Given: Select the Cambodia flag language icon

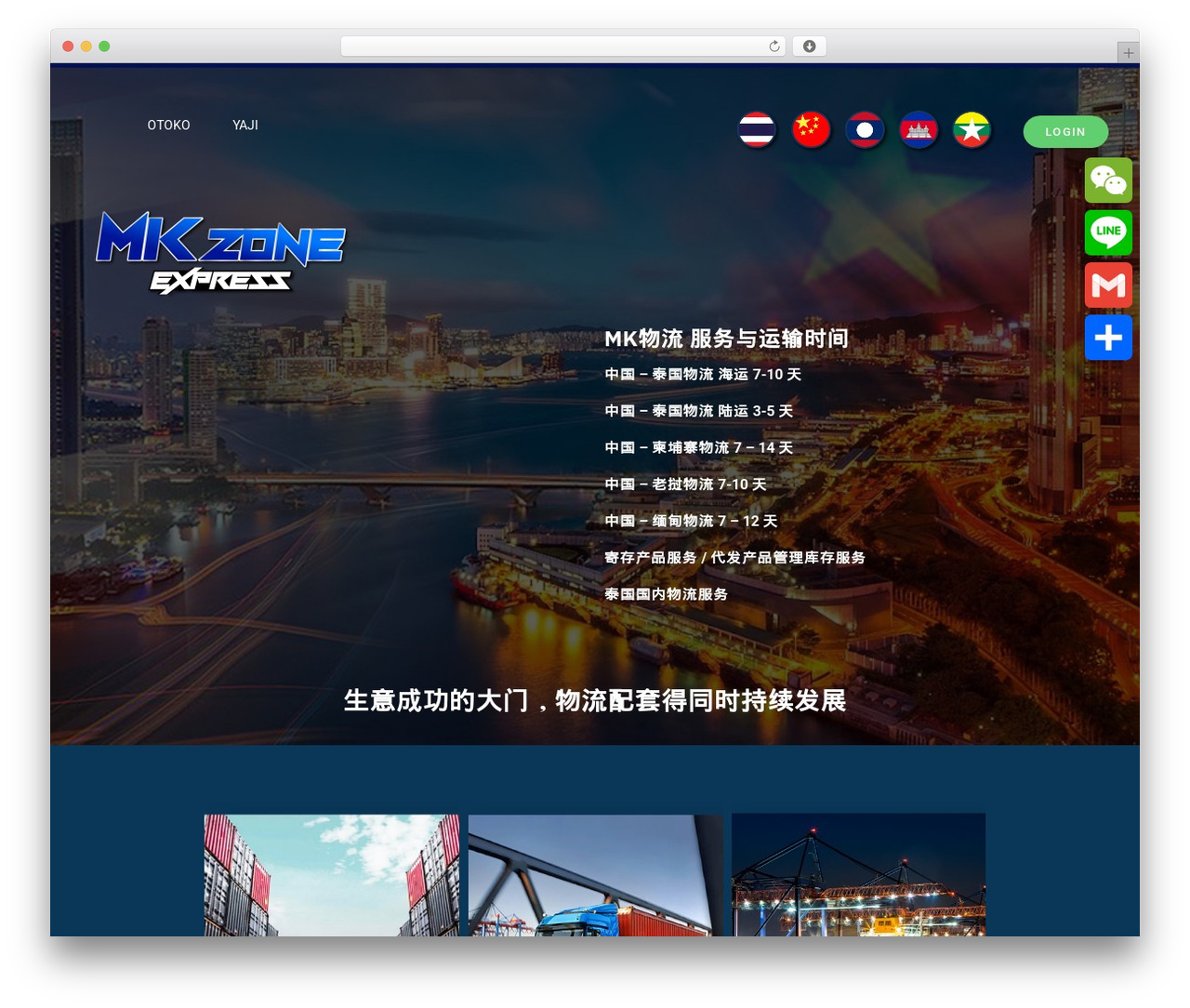Looking at the screenshot, I should (x=919, y=129).
